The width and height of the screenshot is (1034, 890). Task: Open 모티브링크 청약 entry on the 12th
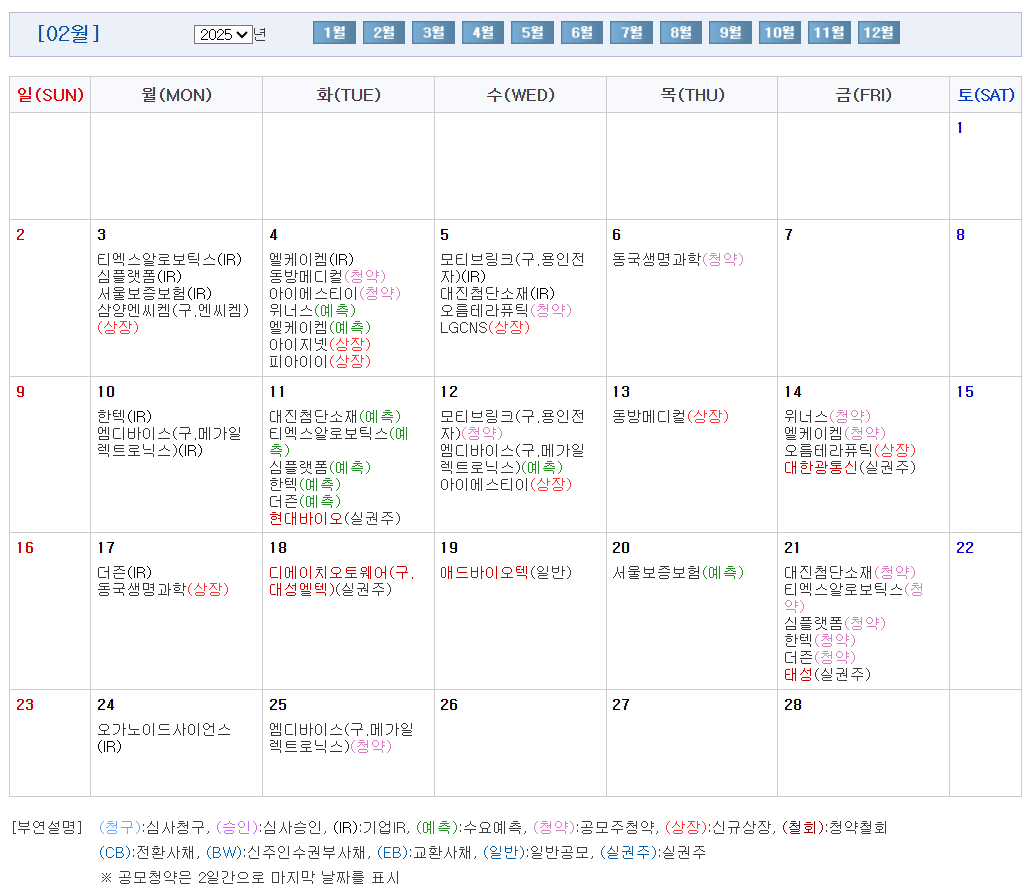[x=512, y=425]
